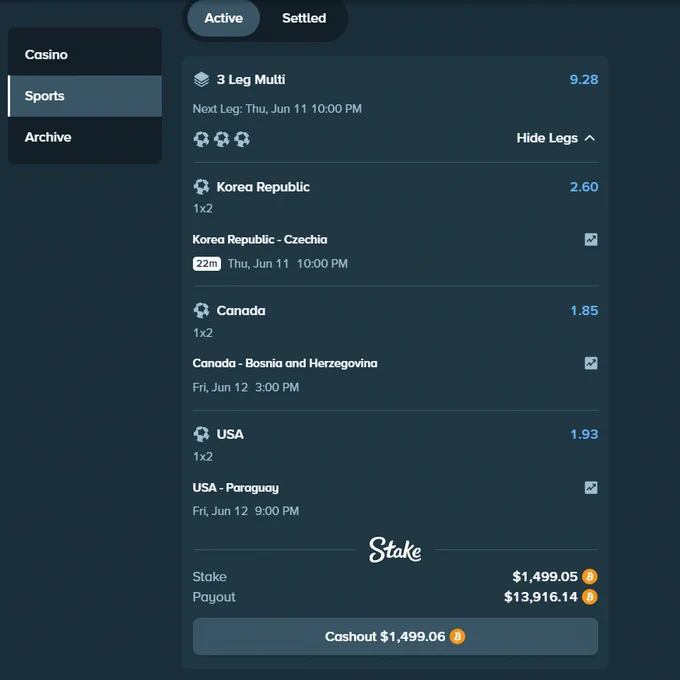Image resolution: width=680 pixels, height=680 pixels.
Task: Click the soccer icon beside USA
Action: [201, 434]
